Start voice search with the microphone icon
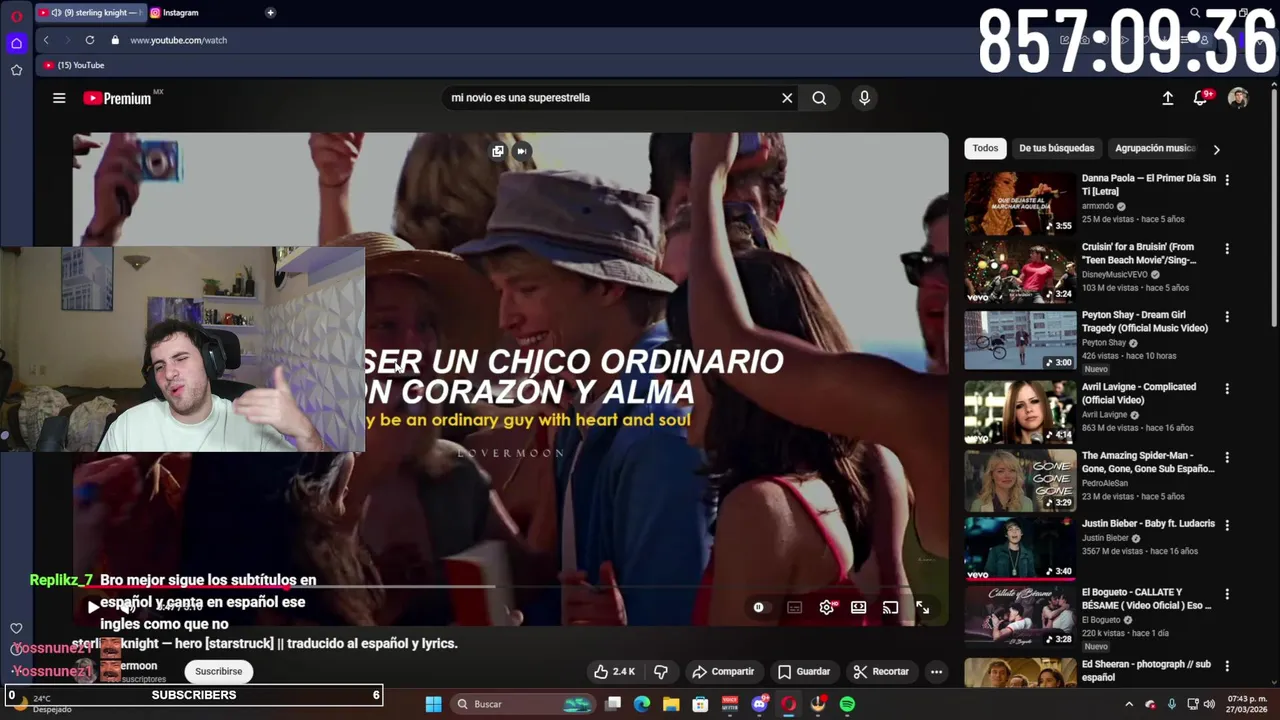Viewport: 1280px width, 720px height. point(864,98)
